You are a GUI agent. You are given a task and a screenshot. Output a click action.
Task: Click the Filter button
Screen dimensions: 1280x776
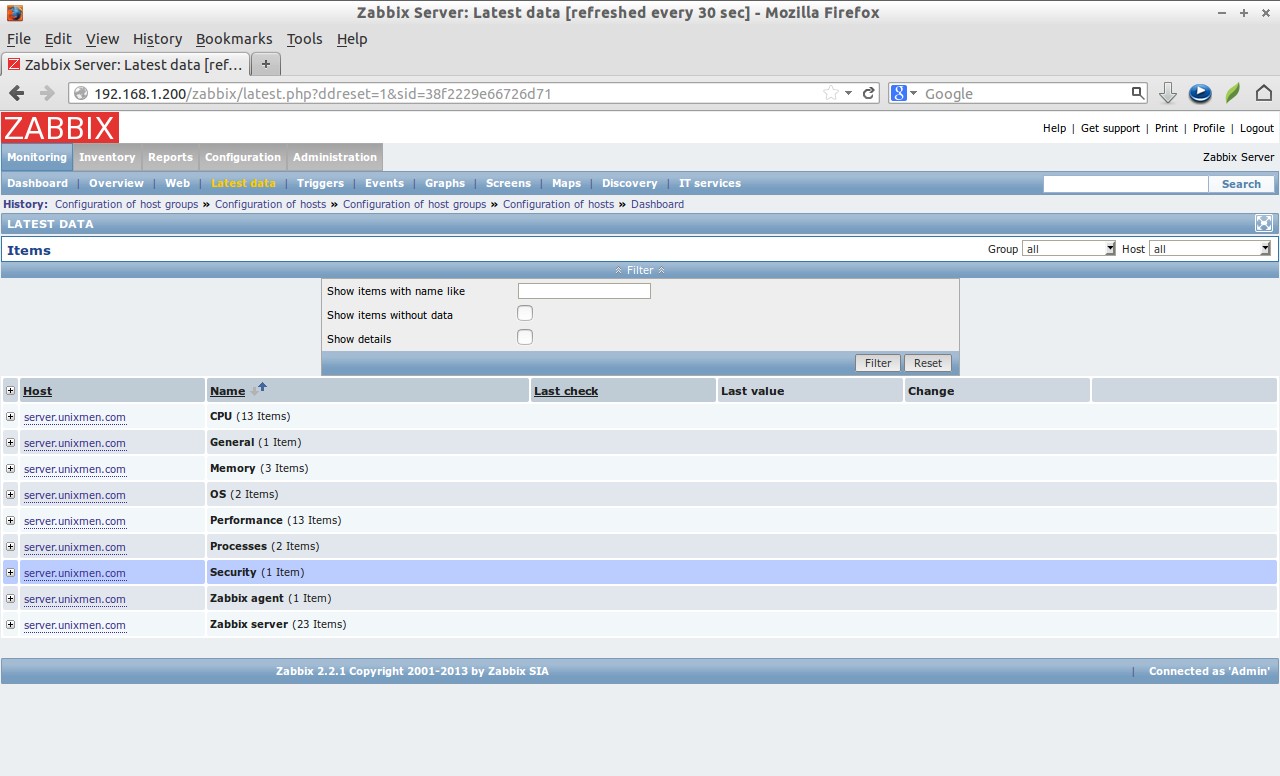878,363
